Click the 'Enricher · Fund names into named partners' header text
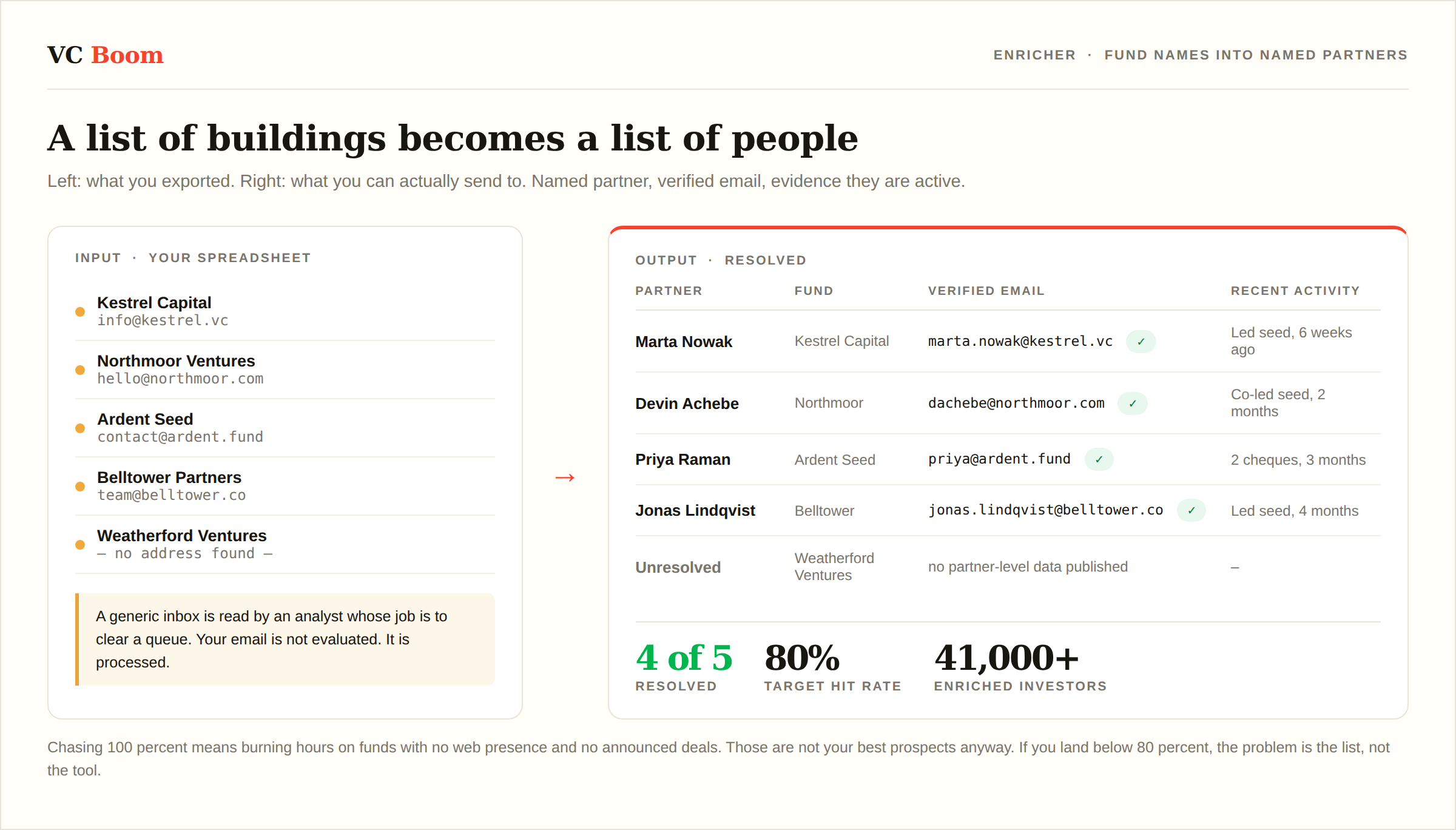 click(1200, 55)
